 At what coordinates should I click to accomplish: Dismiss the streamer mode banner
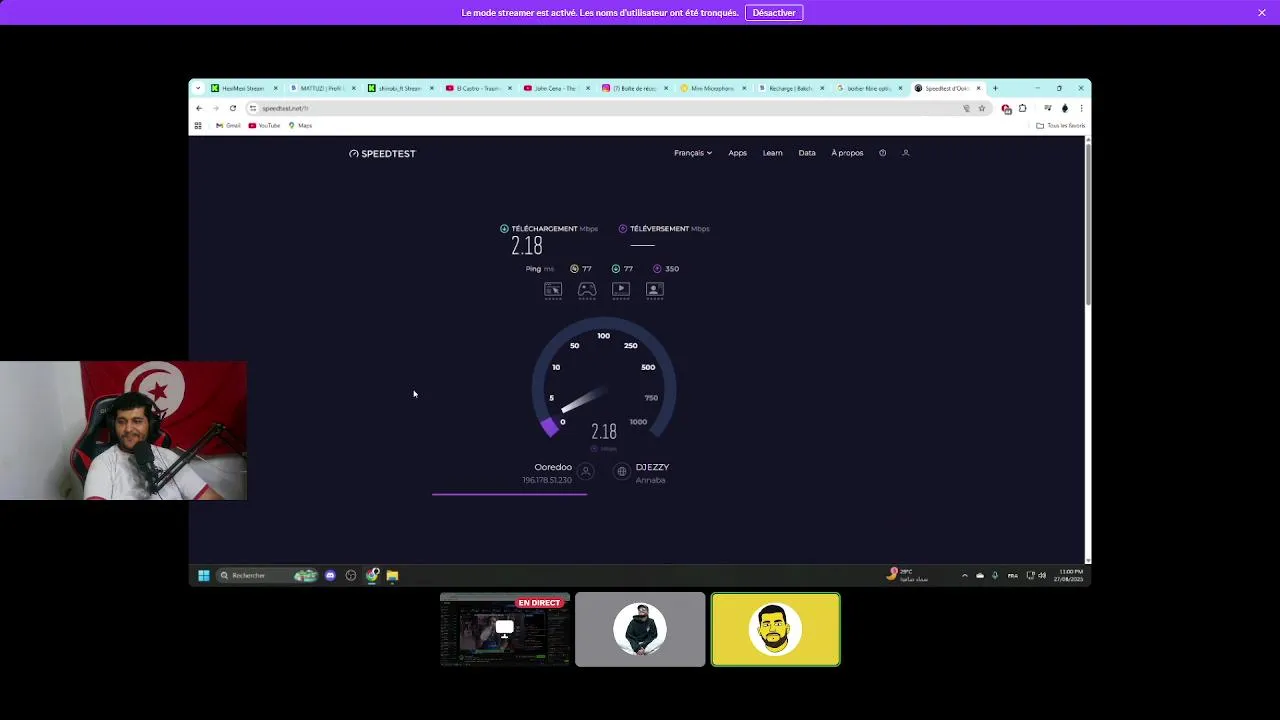(1262, 12)
